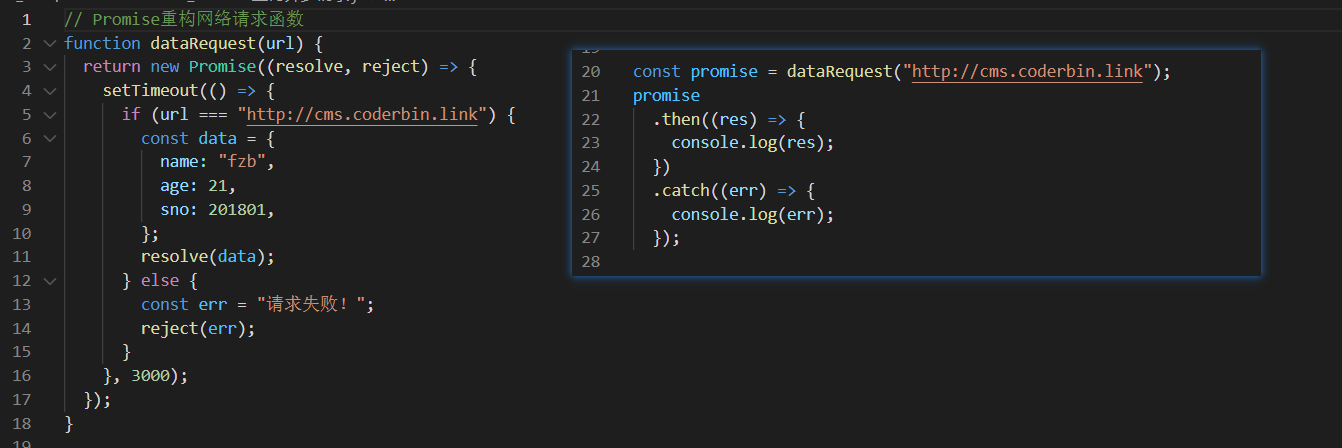Click the "dataRequest" call on line 20
The width and height of the screenshot is (1342, 448).
840,71
